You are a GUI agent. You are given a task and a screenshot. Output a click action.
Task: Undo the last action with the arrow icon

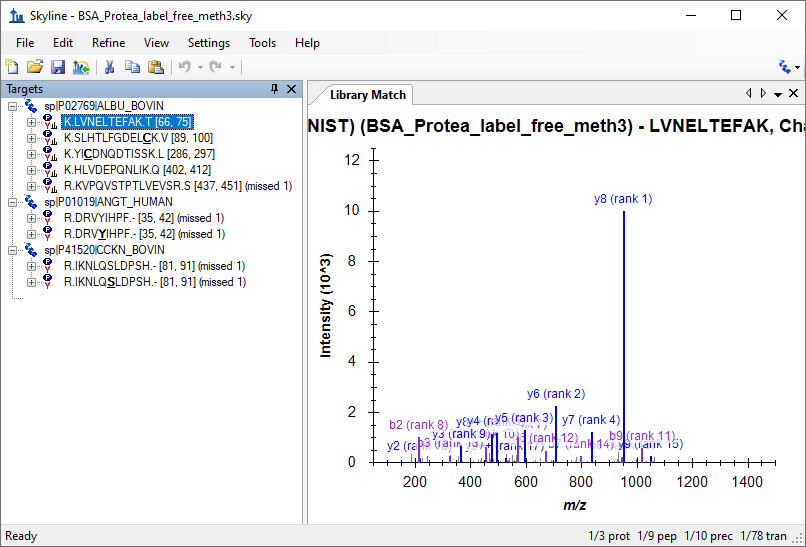click(x=185, y=67)
